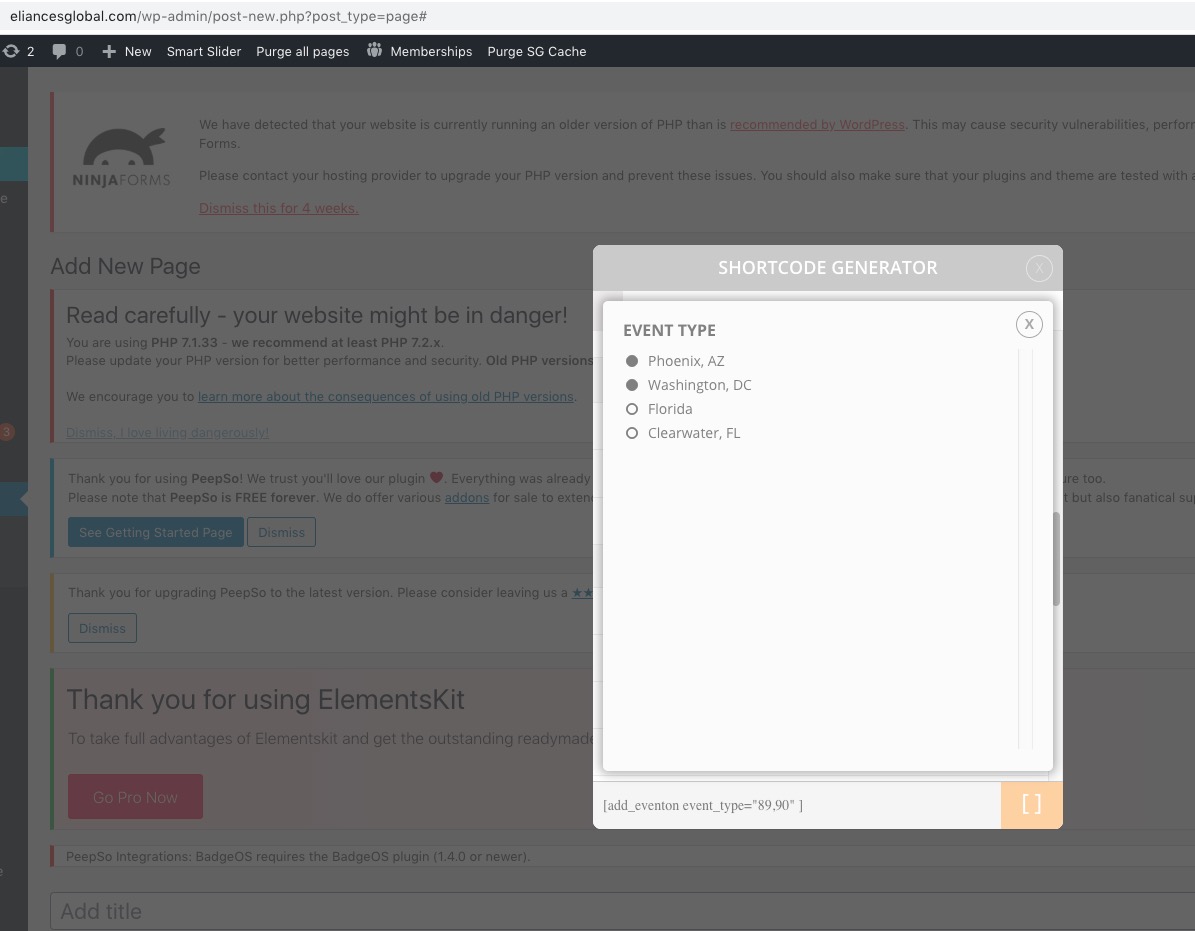The height and width of the screenshot is (931, 1195).
Task: Close the Shortcode Generator dialog
Action: [1039, 268]
